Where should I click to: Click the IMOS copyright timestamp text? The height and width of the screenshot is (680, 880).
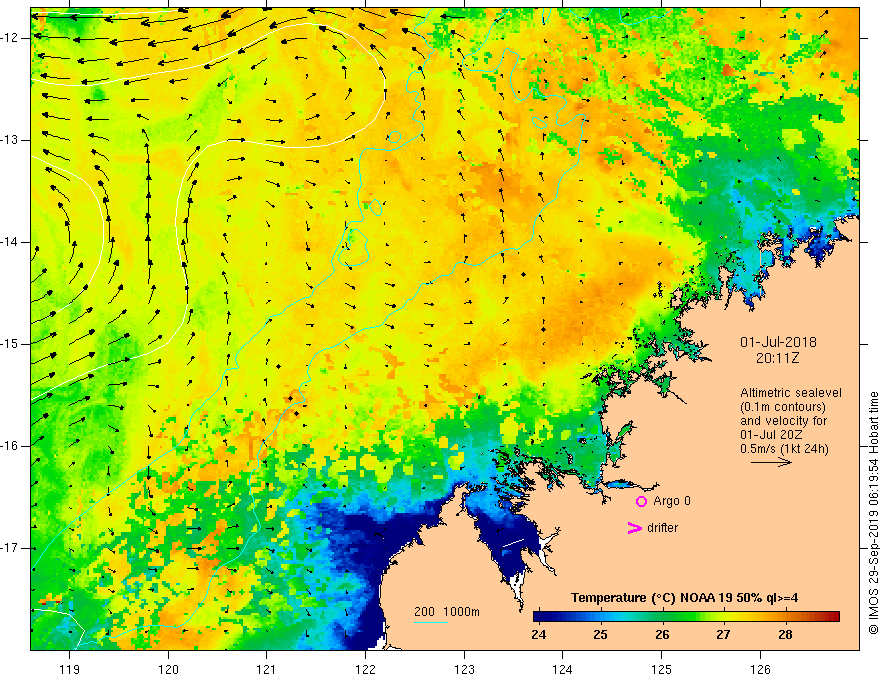[x=873, y=513]
